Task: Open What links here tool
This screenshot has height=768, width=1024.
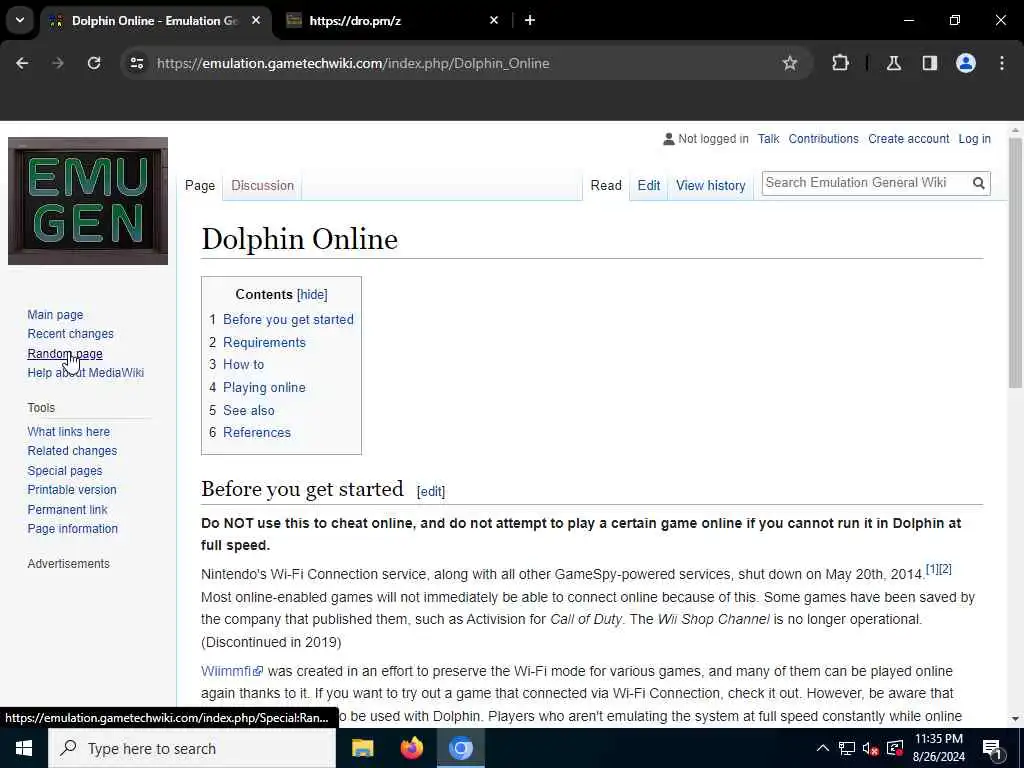Action: (69, 432)
